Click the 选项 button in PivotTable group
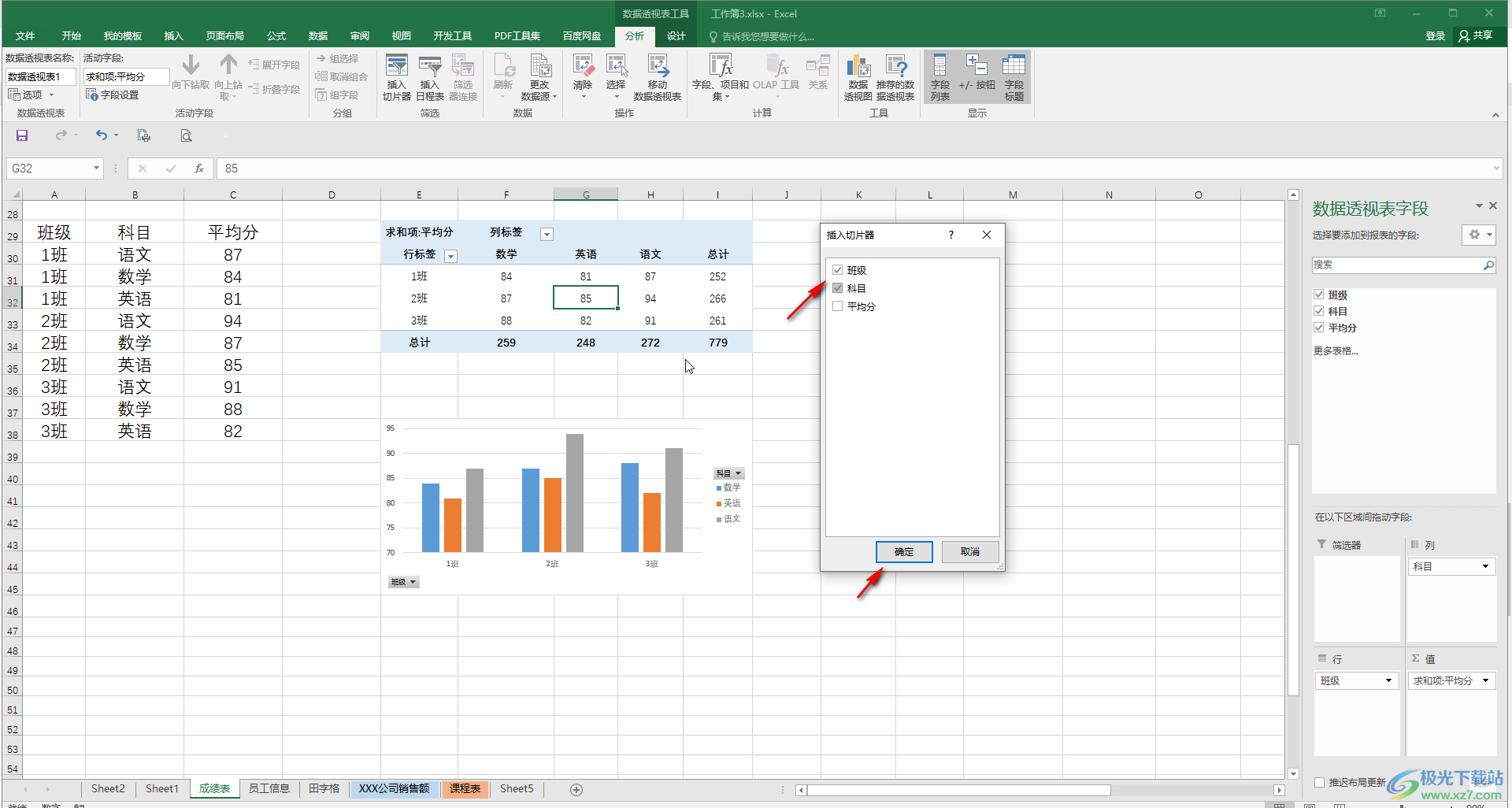 [x=31, y=95]
